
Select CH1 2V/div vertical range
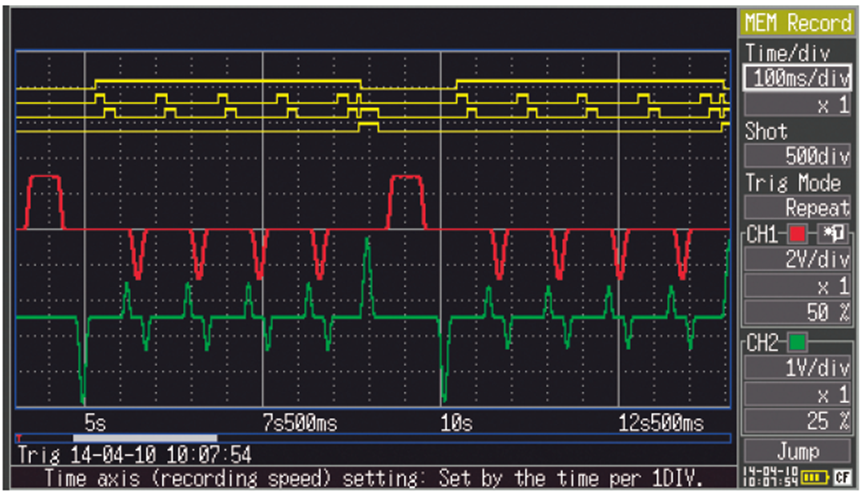click(797, 261)
